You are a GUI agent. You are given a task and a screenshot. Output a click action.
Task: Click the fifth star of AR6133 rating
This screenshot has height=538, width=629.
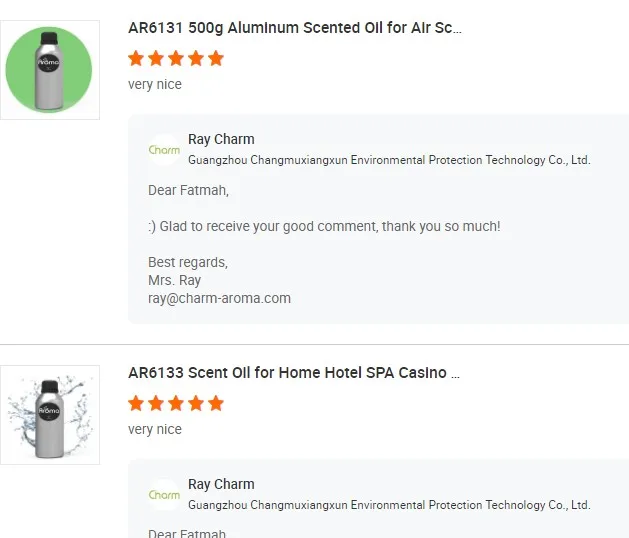(215, 403)
